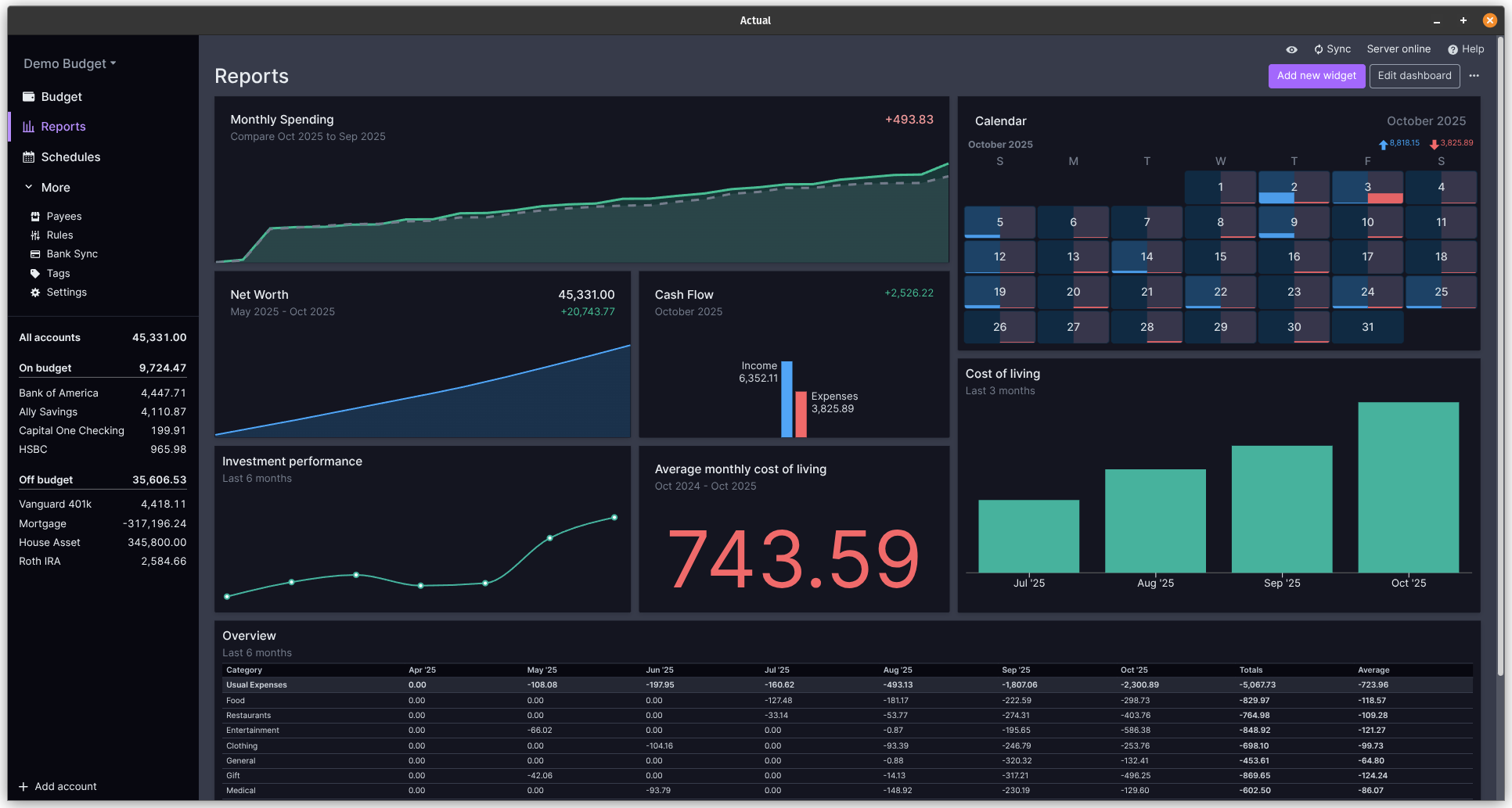The image size is (1512, 808).
Task: Open the three-dot dashboard options menu
Action: (1474, 76)
